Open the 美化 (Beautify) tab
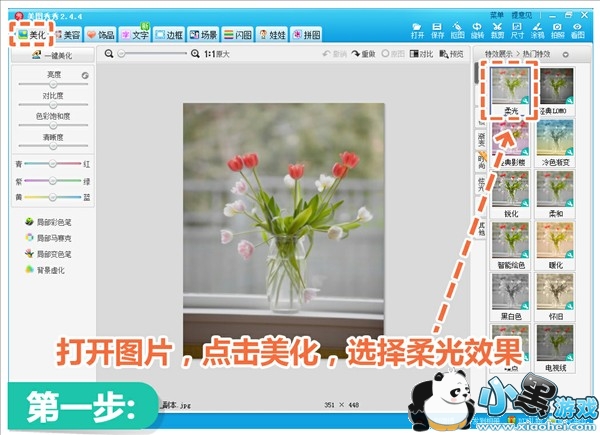This screenshot has width=600, height=435. tap(32, 35)
